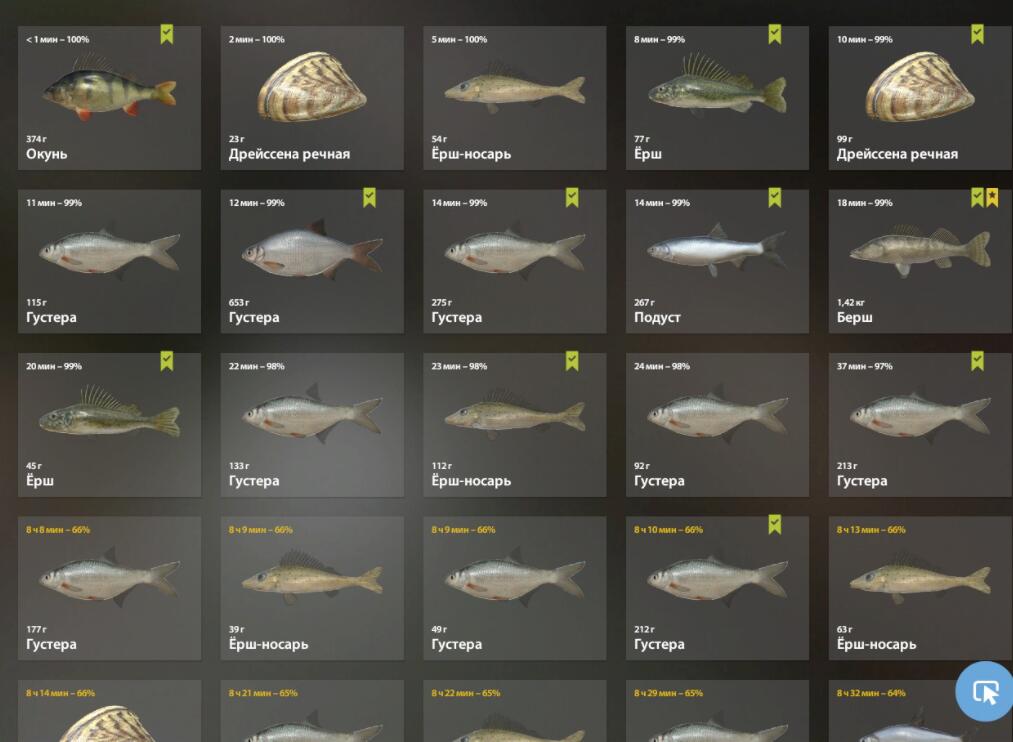This screenshot has height=742, width=1013.
Task: Open the 177 г Густера expiring card
Action: [109, 588]
